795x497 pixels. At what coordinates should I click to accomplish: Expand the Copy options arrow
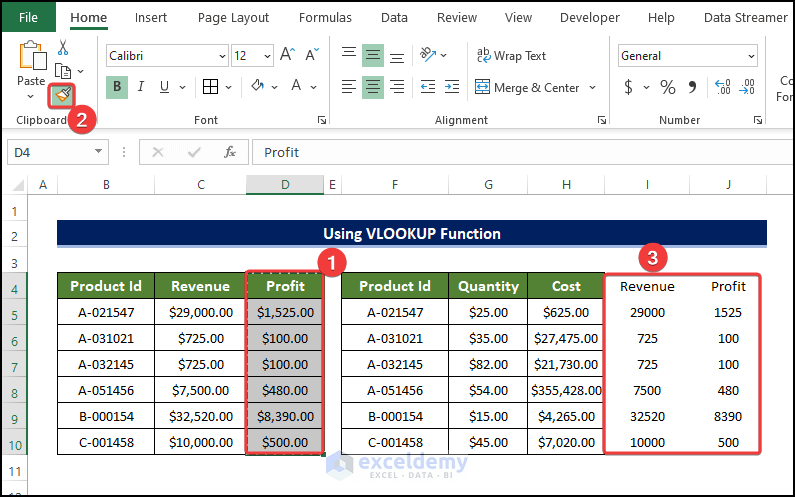tap(81, 72)
